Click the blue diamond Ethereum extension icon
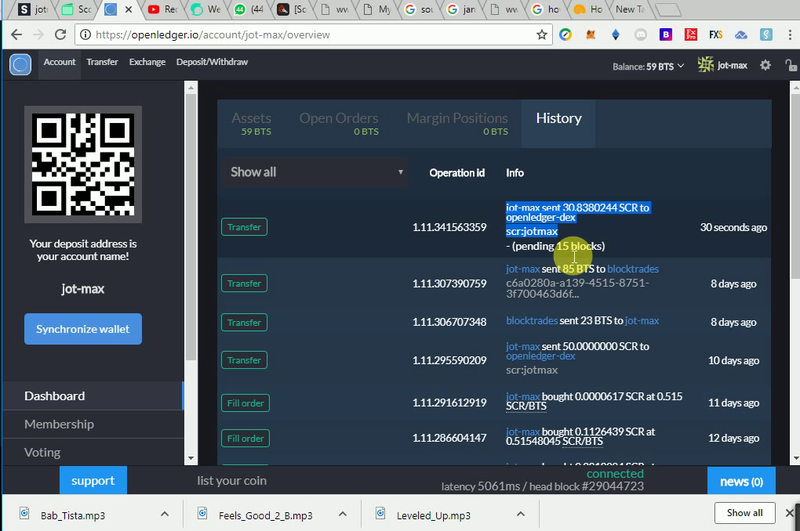Image resolution: width=800 pixels, height=531 pixels. click(x=615, y=35)
